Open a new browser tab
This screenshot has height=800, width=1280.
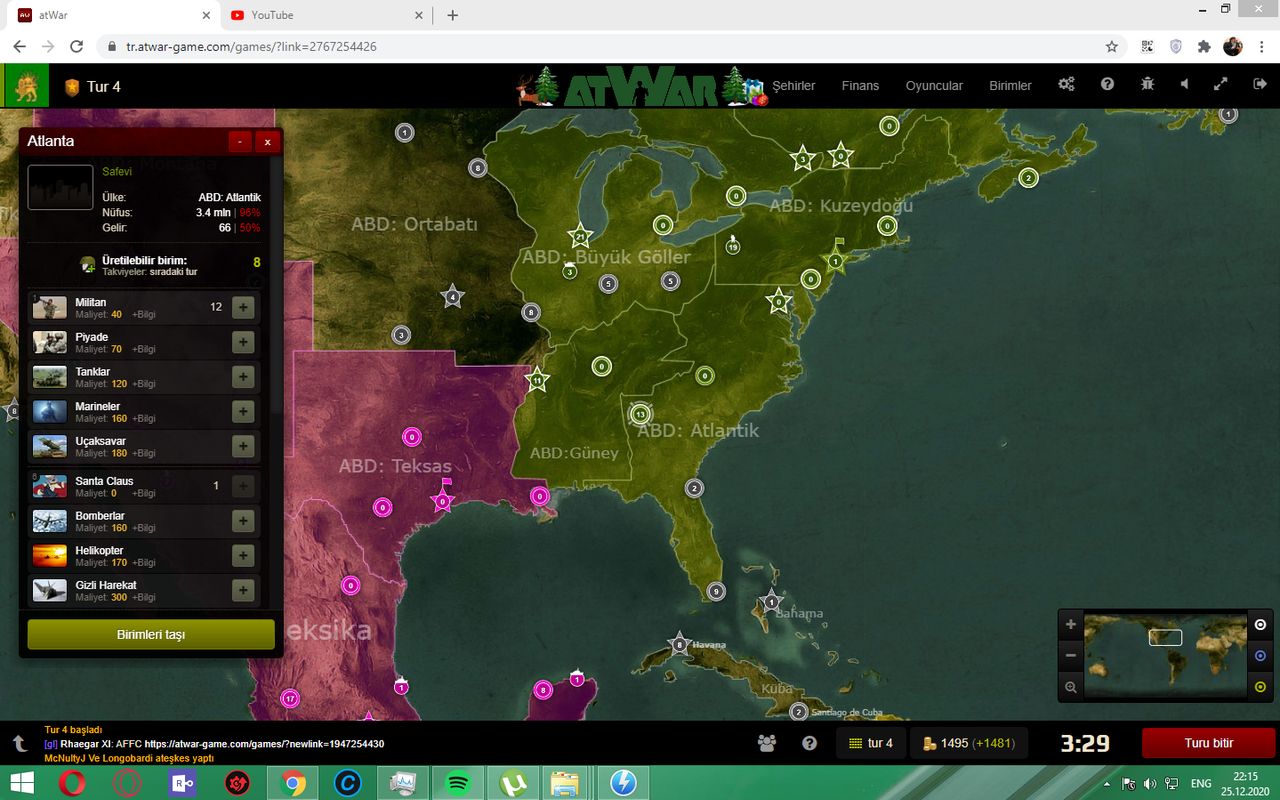click(452, 15)
